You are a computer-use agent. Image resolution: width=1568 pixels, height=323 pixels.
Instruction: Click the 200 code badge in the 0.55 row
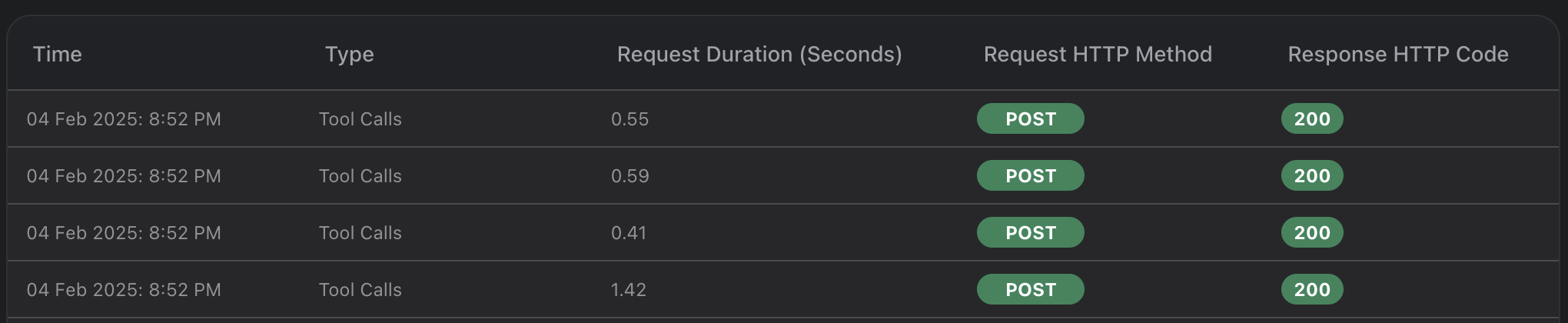1312,118
